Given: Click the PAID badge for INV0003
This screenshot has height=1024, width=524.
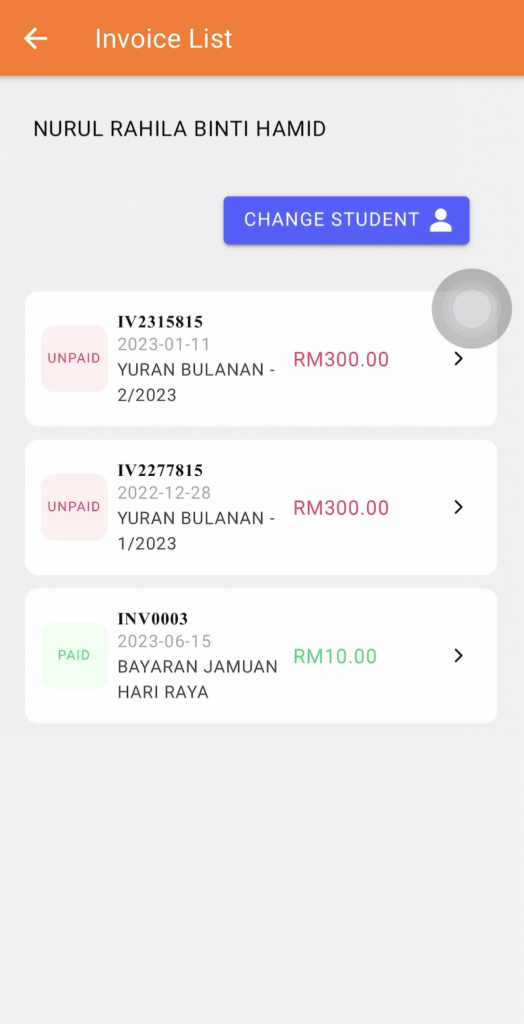Looking at the screenshot, I should 74,655.
